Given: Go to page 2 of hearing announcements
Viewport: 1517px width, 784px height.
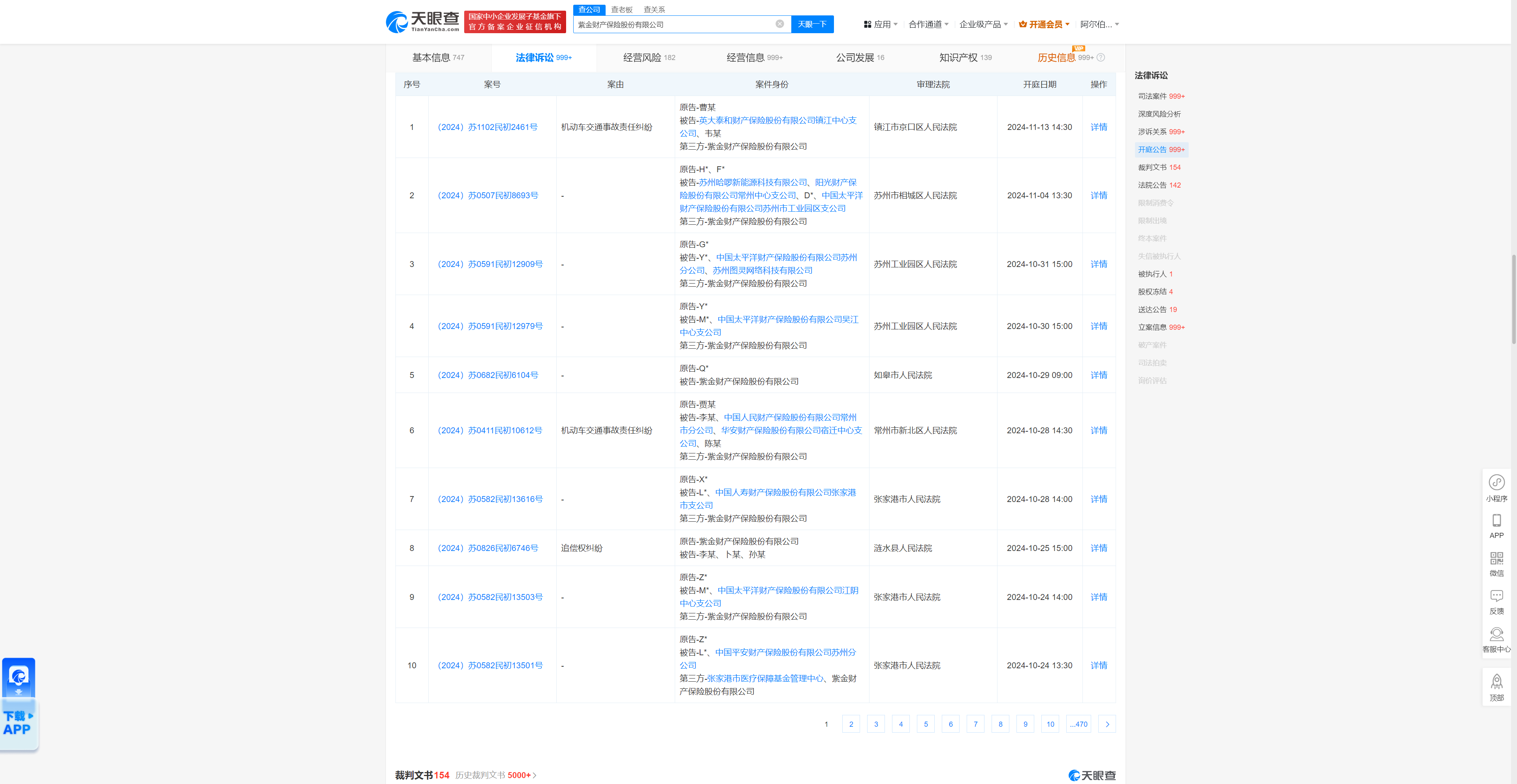Looking at the screenshot, I should point(851,724).
